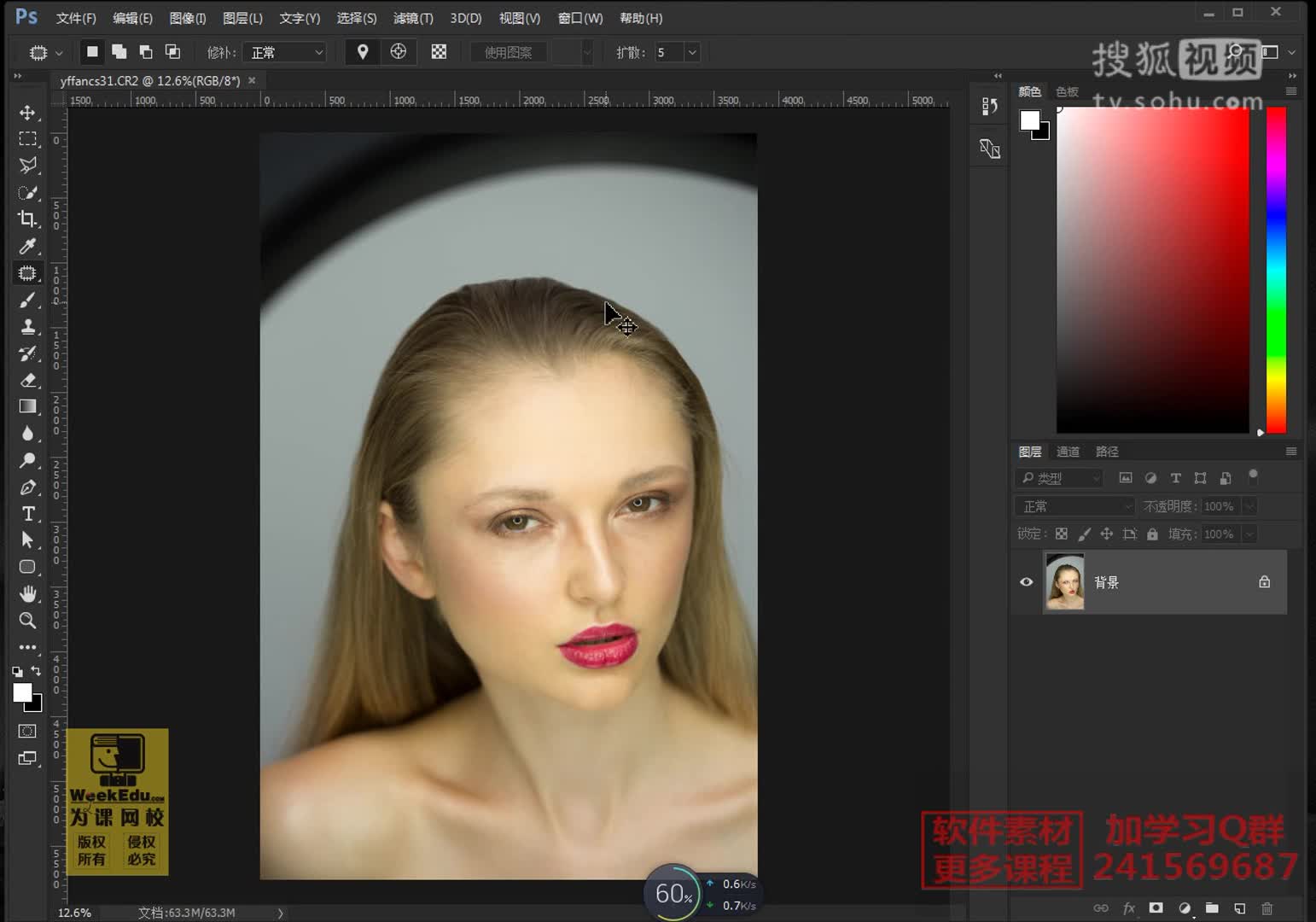1316x922 pixels.
Task: Select the Move tool
Action: (27, 113)
